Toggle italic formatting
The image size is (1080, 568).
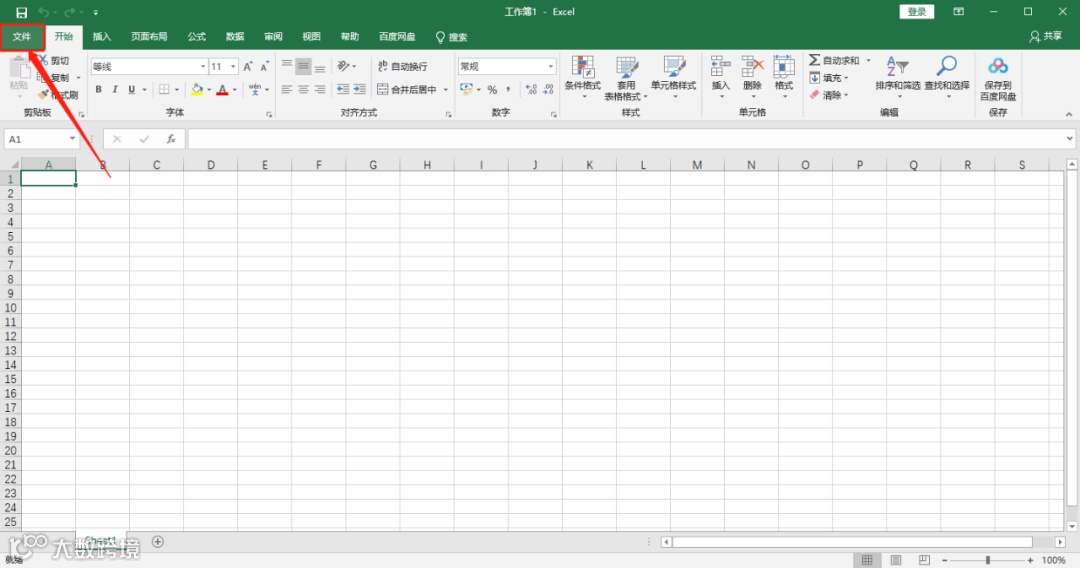pos(115,90)
